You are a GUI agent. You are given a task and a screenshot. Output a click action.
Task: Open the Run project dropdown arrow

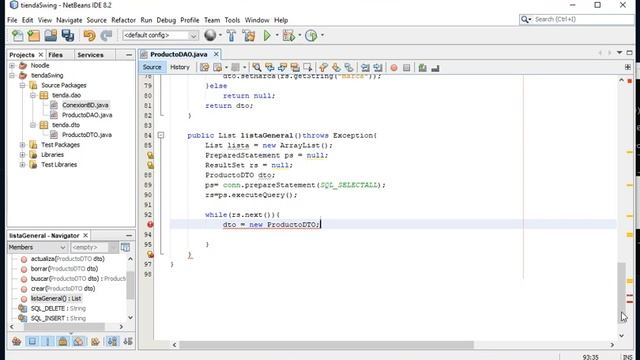(x=277, y=36)
